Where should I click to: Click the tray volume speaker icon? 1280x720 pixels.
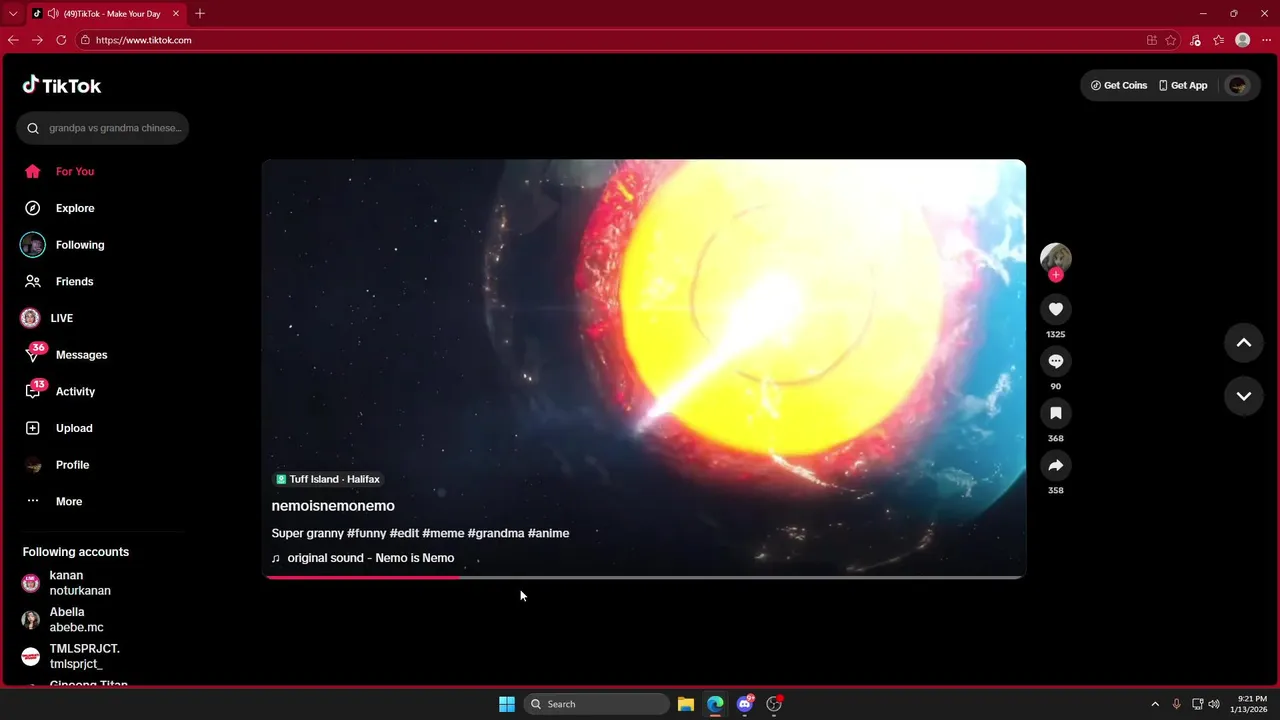[1214, 704]
